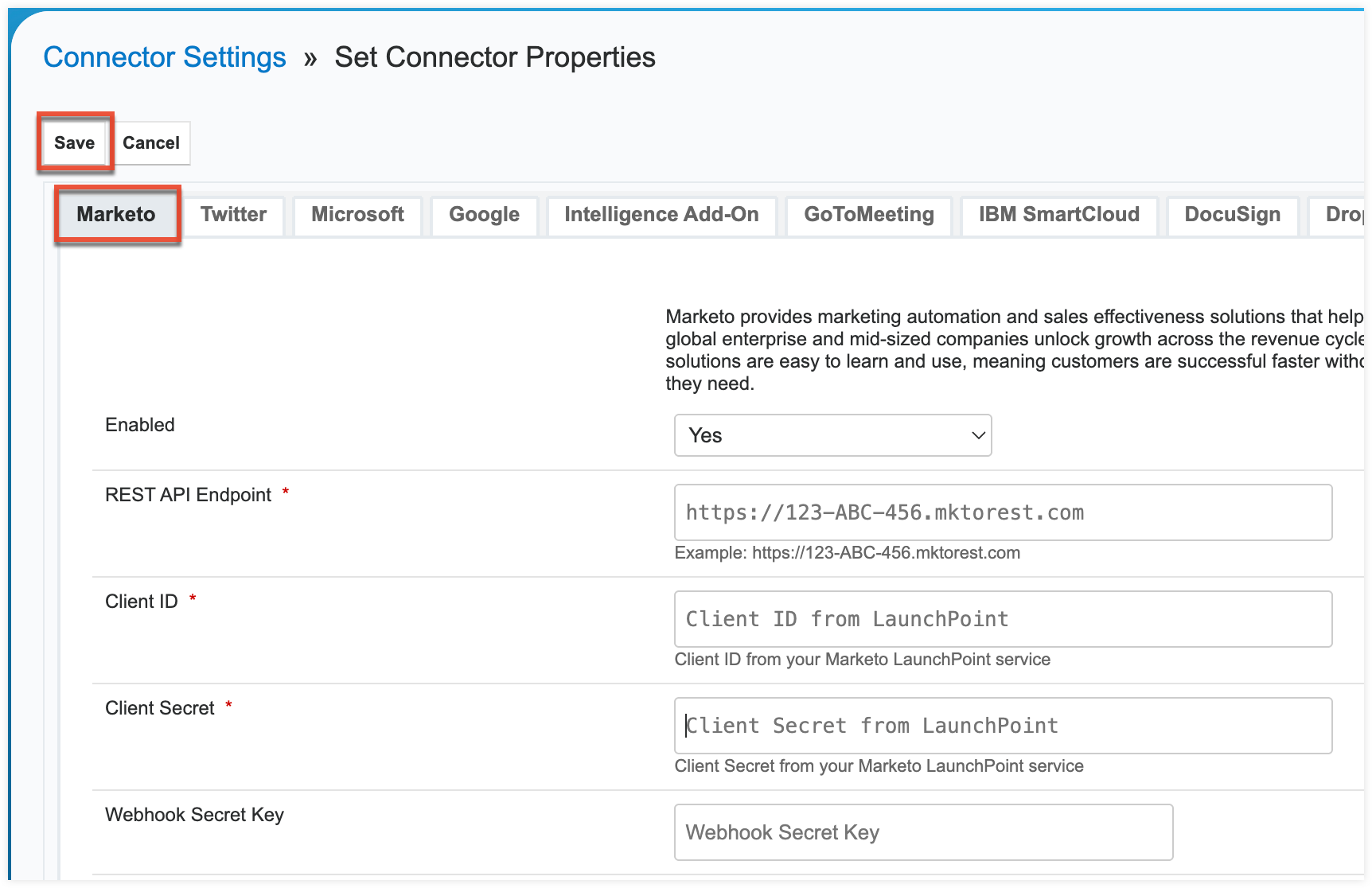Expand the Yes selection chevron

click(x=977, y=435)
